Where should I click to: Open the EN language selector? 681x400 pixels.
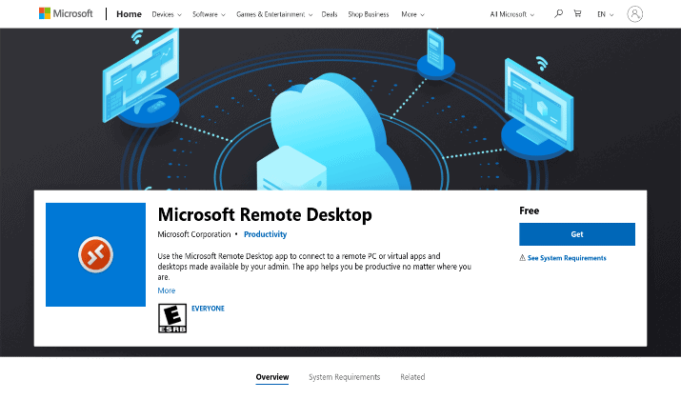click(x=605, y=14)
